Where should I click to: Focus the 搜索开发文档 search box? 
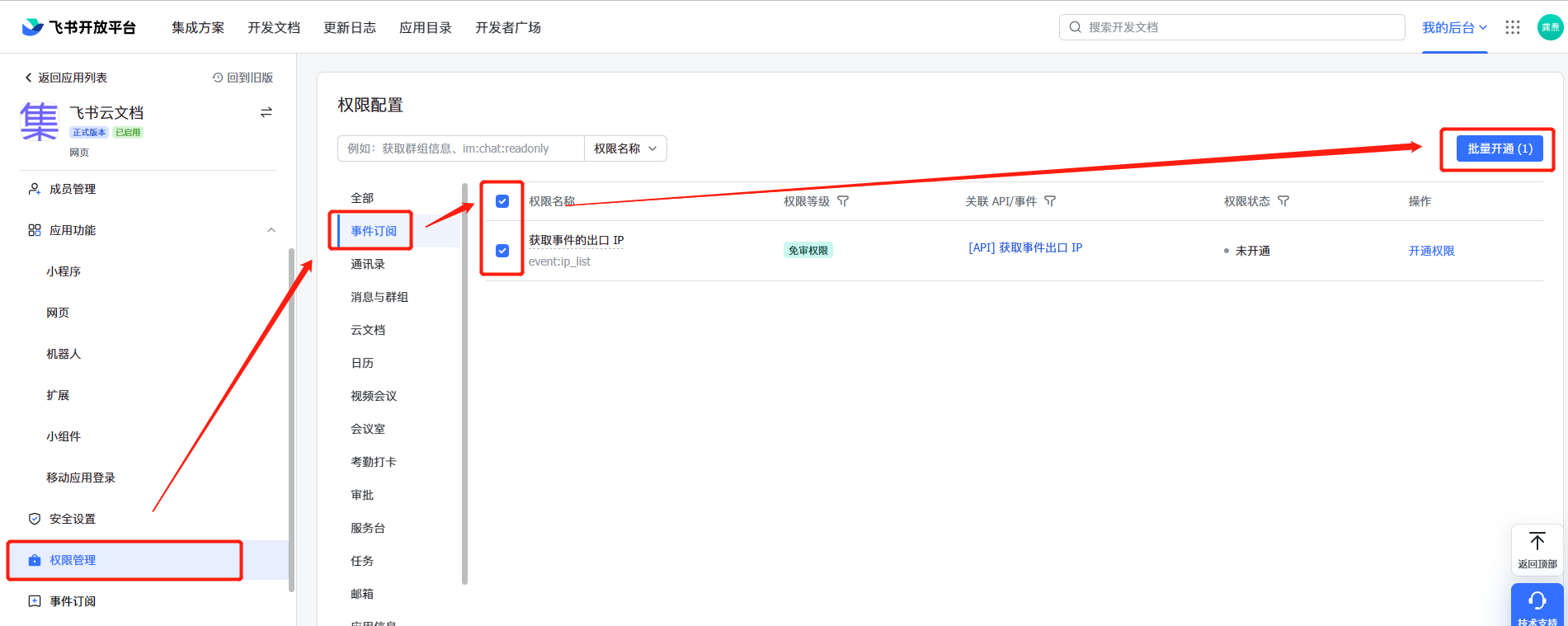[1232, 27]
